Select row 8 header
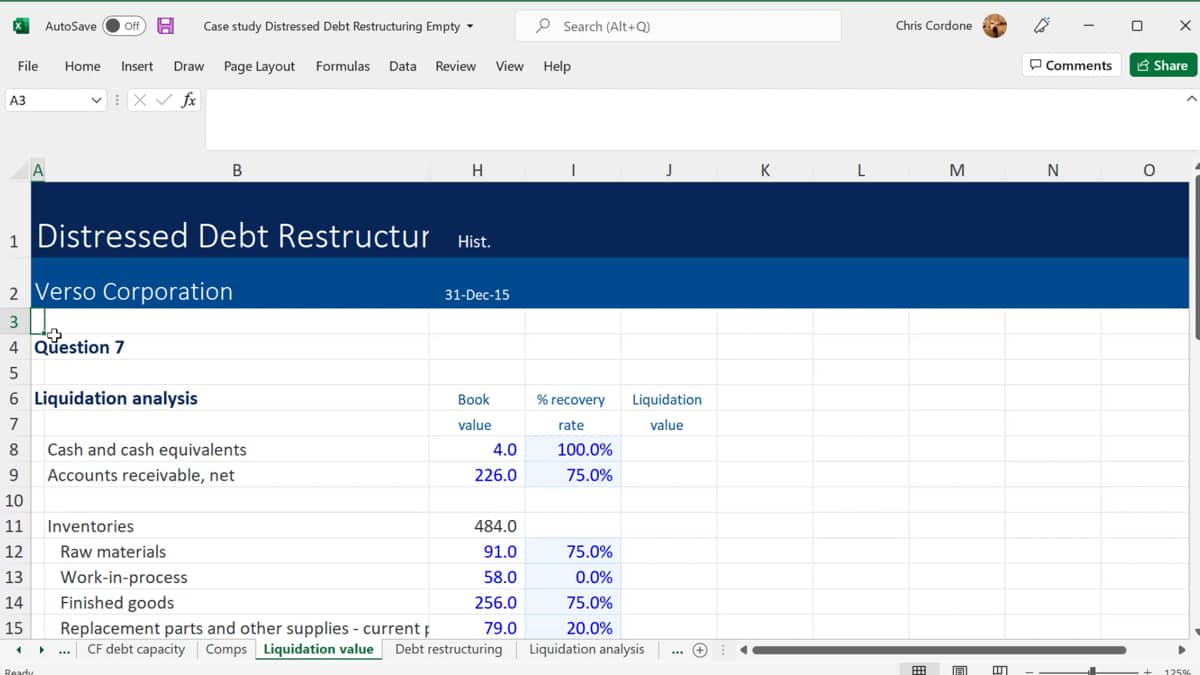Viewport: 1200px width, 675px height. 14,449
